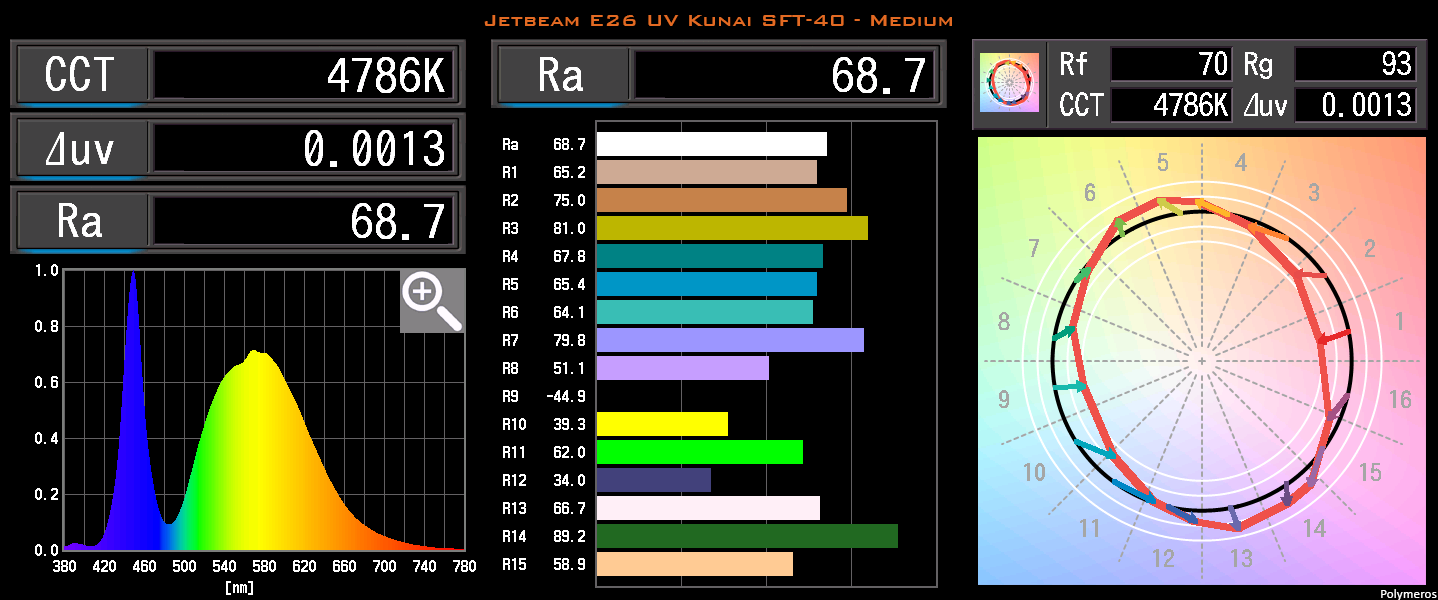This screenshot has width=1438, height=600.
Task: Select the white Ra swatch bar
Action: (x=710, y=144)
